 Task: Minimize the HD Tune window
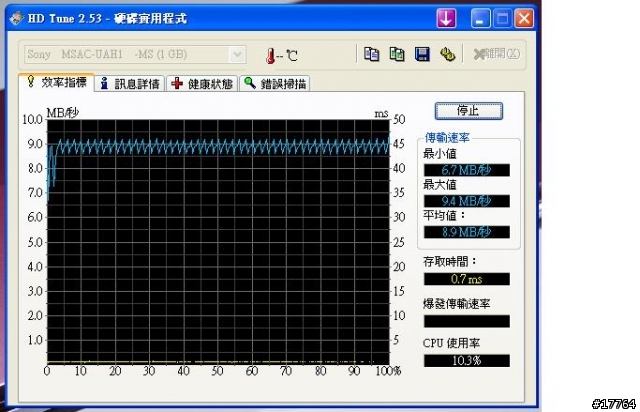click(480, 18)
